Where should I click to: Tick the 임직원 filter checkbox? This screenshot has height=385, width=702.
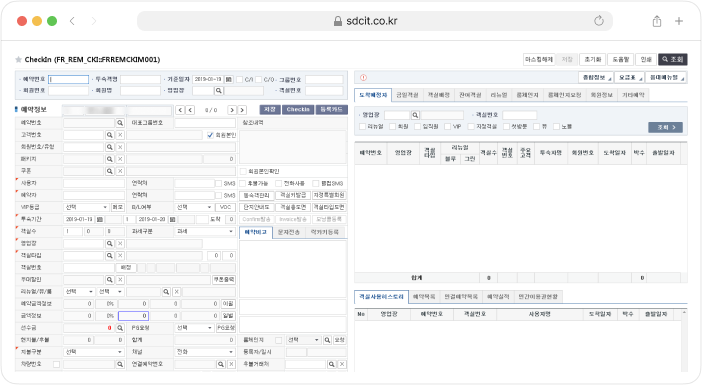pos(417,127)
